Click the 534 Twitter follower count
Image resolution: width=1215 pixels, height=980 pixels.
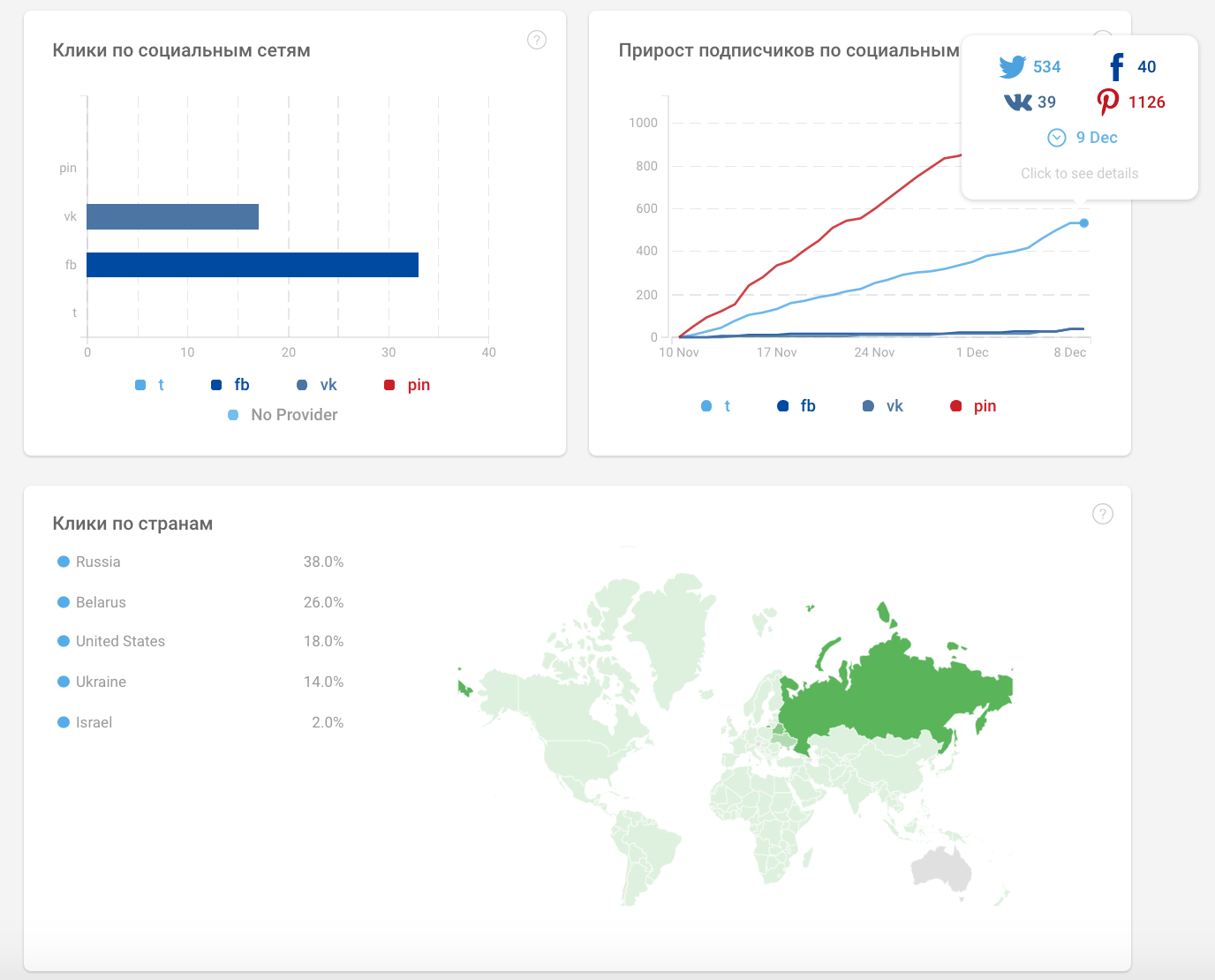coord(1046,65)
